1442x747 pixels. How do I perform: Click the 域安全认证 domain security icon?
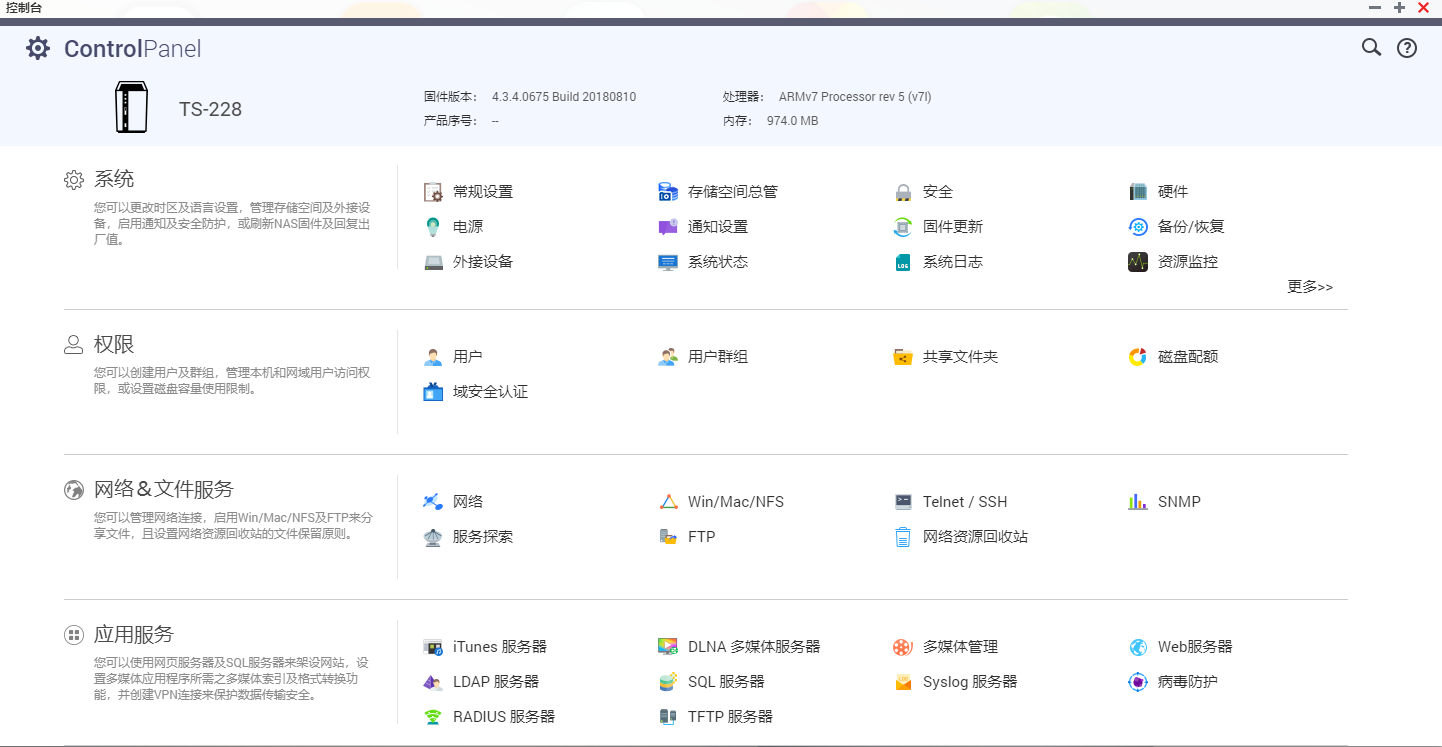(433, 392)
